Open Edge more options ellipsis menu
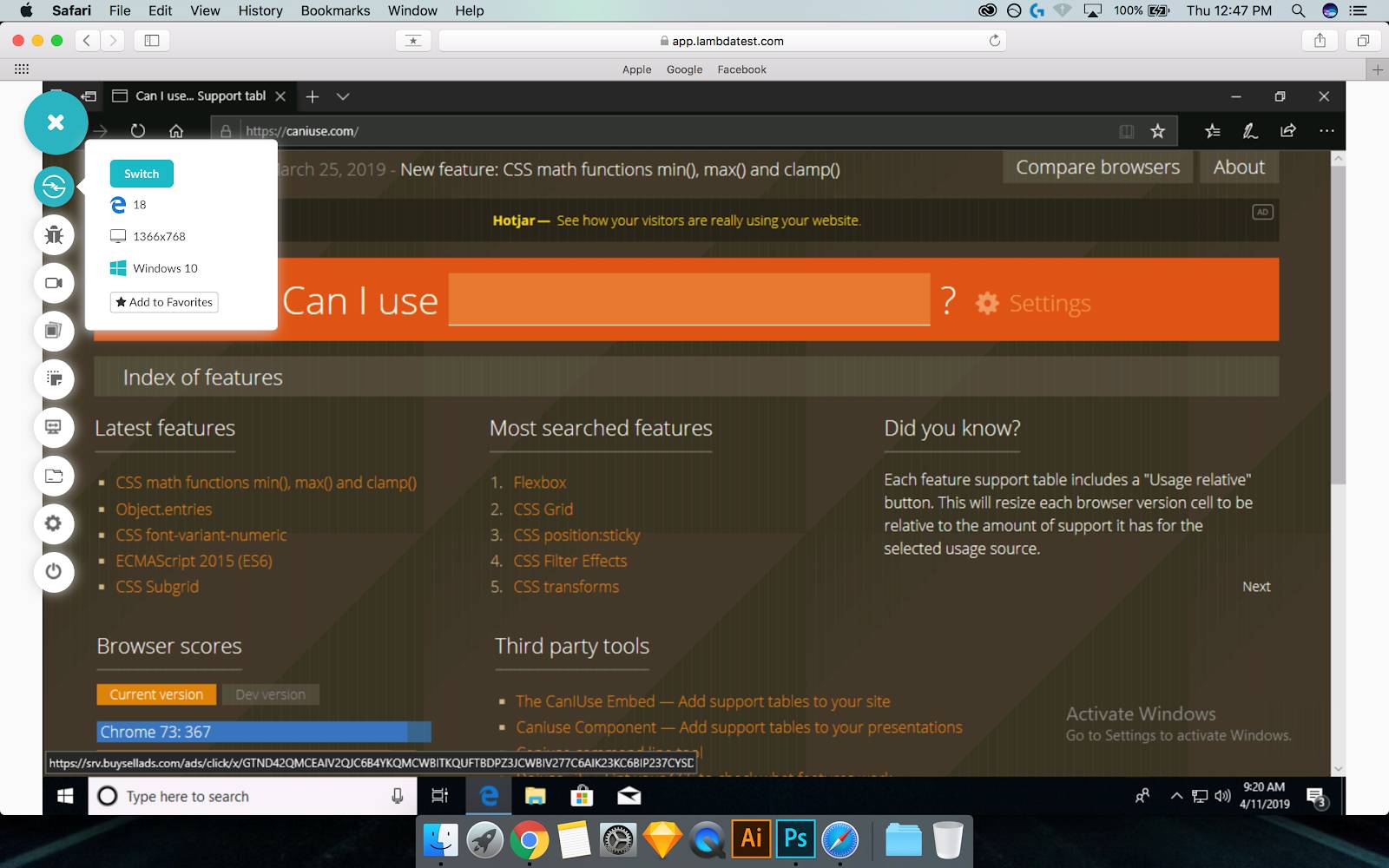 coord(1326,131)
